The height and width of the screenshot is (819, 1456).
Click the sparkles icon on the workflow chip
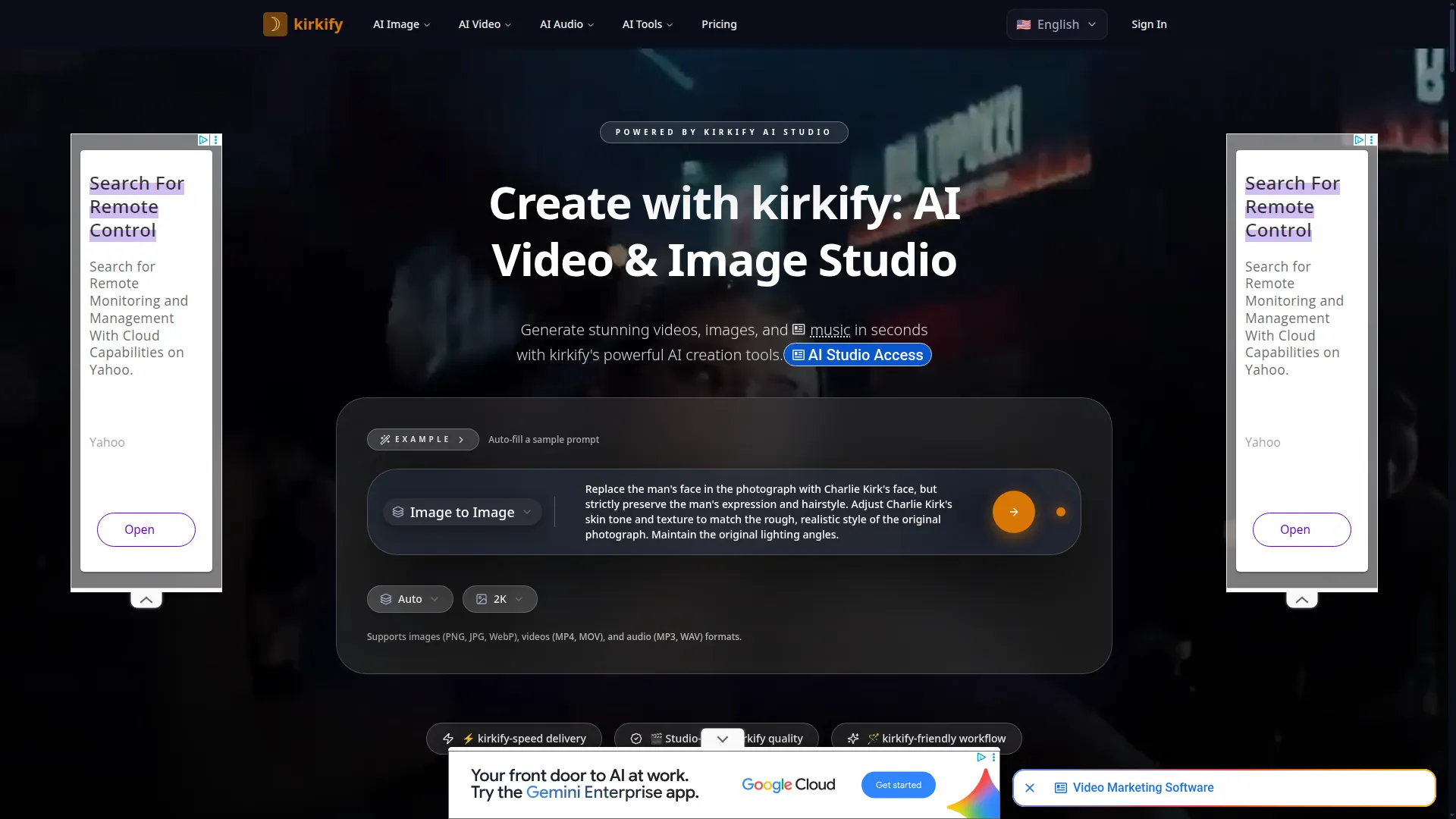coord(853,739)
